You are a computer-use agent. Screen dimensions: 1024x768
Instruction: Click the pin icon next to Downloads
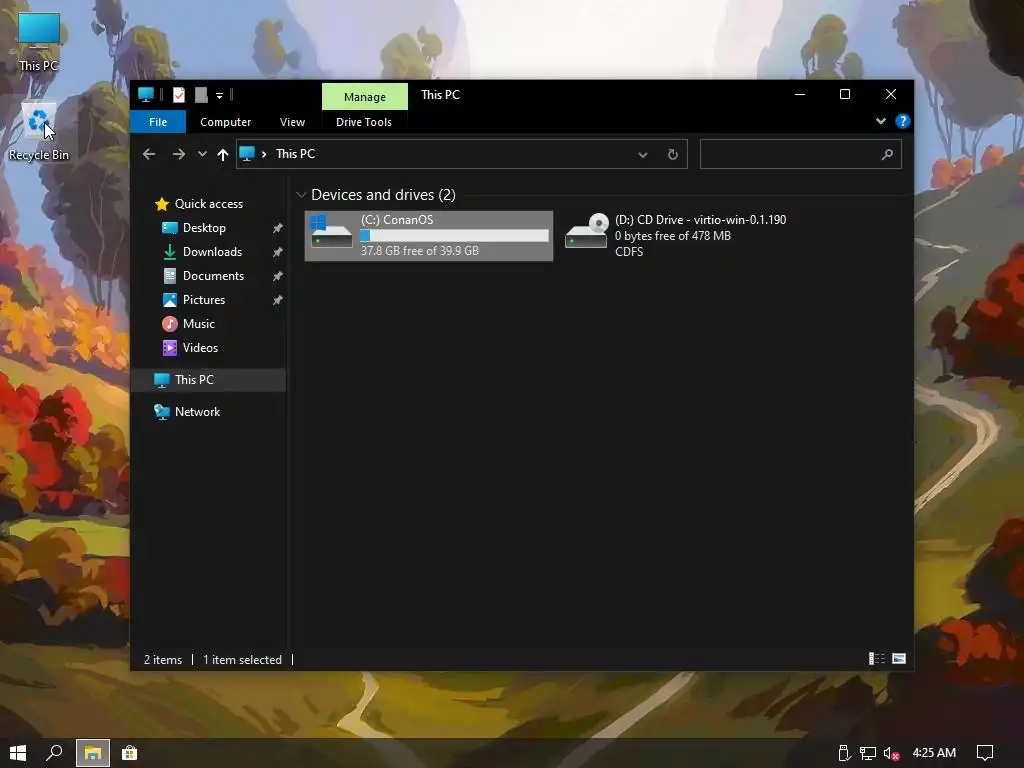click(x=278, y=252)
